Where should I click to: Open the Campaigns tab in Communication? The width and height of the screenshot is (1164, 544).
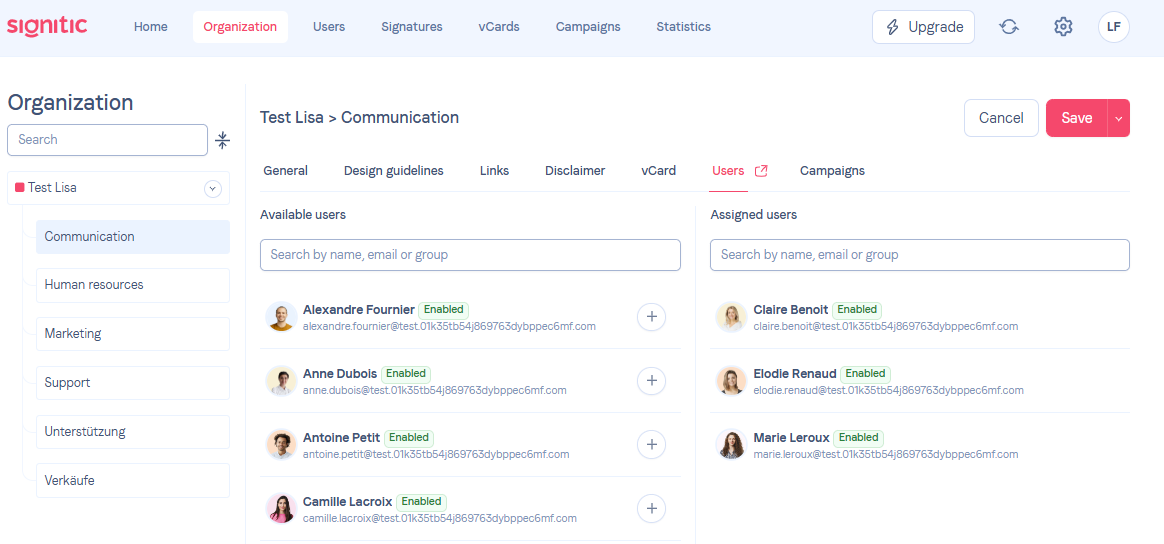click(x=832, y=171)
